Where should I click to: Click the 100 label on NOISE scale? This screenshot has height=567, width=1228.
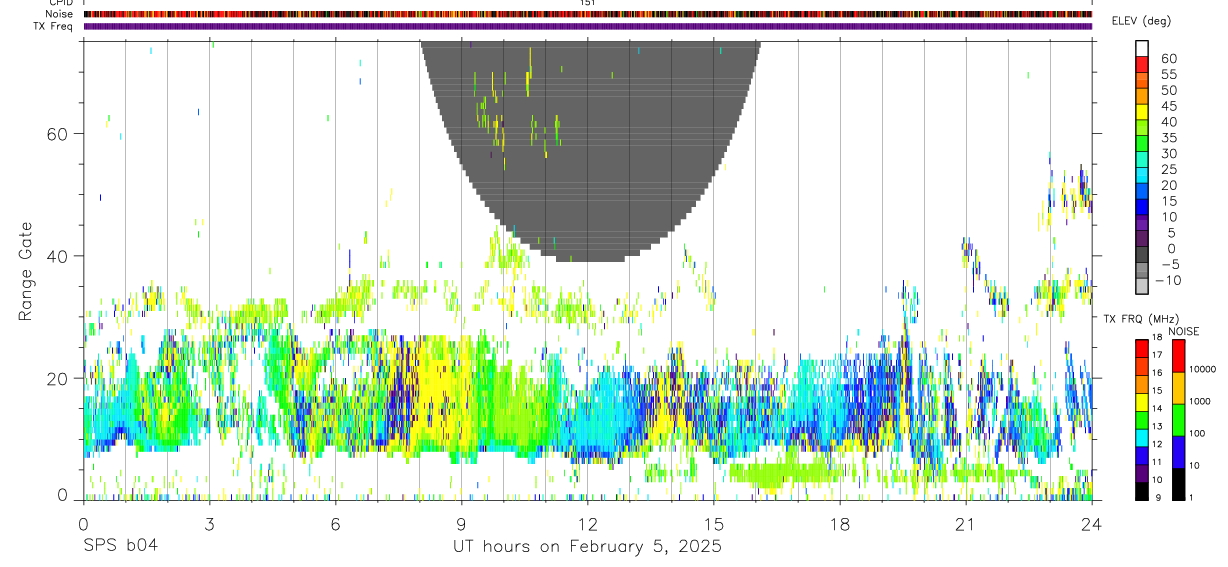pos(1198,433)
